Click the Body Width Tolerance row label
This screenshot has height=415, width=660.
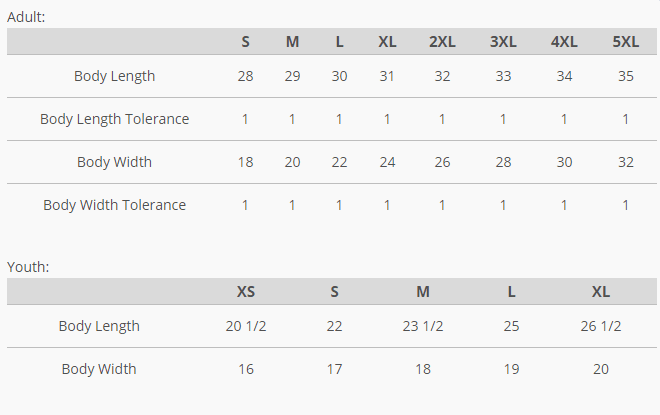click(x=114, y=205)
